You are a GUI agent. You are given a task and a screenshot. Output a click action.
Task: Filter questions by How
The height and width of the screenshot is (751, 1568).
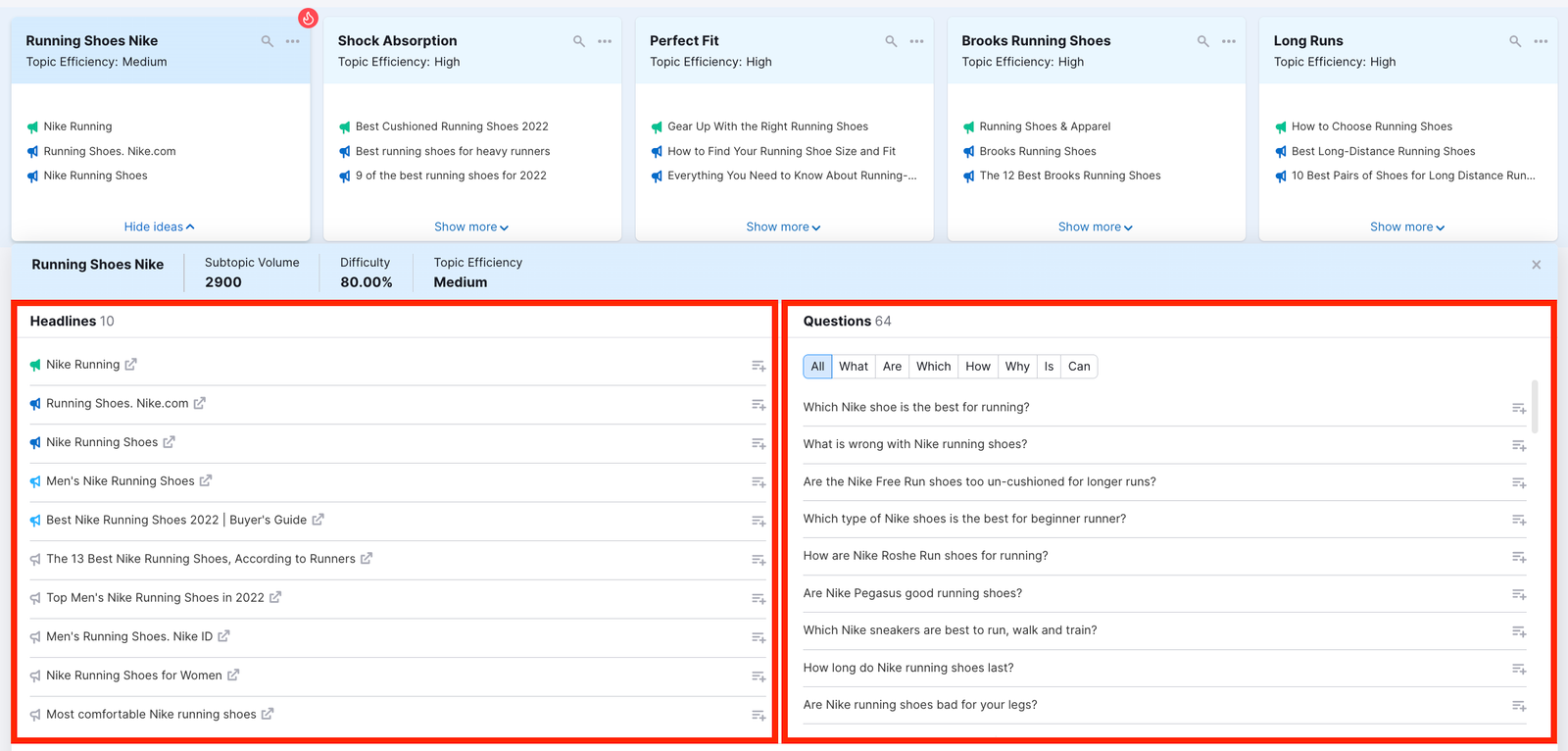[978, 367]
